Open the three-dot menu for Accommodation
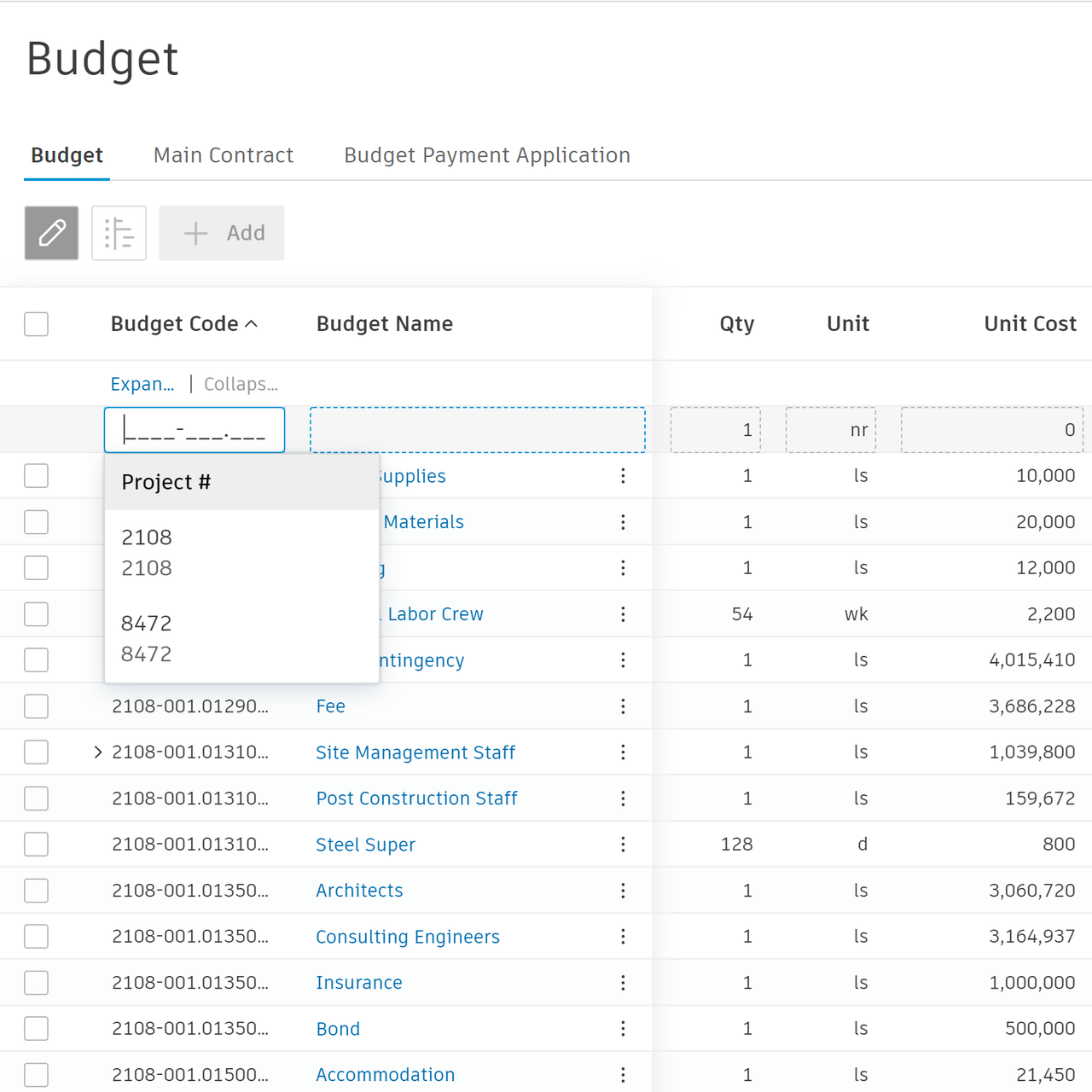The width and height of the screenshot is (1092, 1092). coord(623,1075)
